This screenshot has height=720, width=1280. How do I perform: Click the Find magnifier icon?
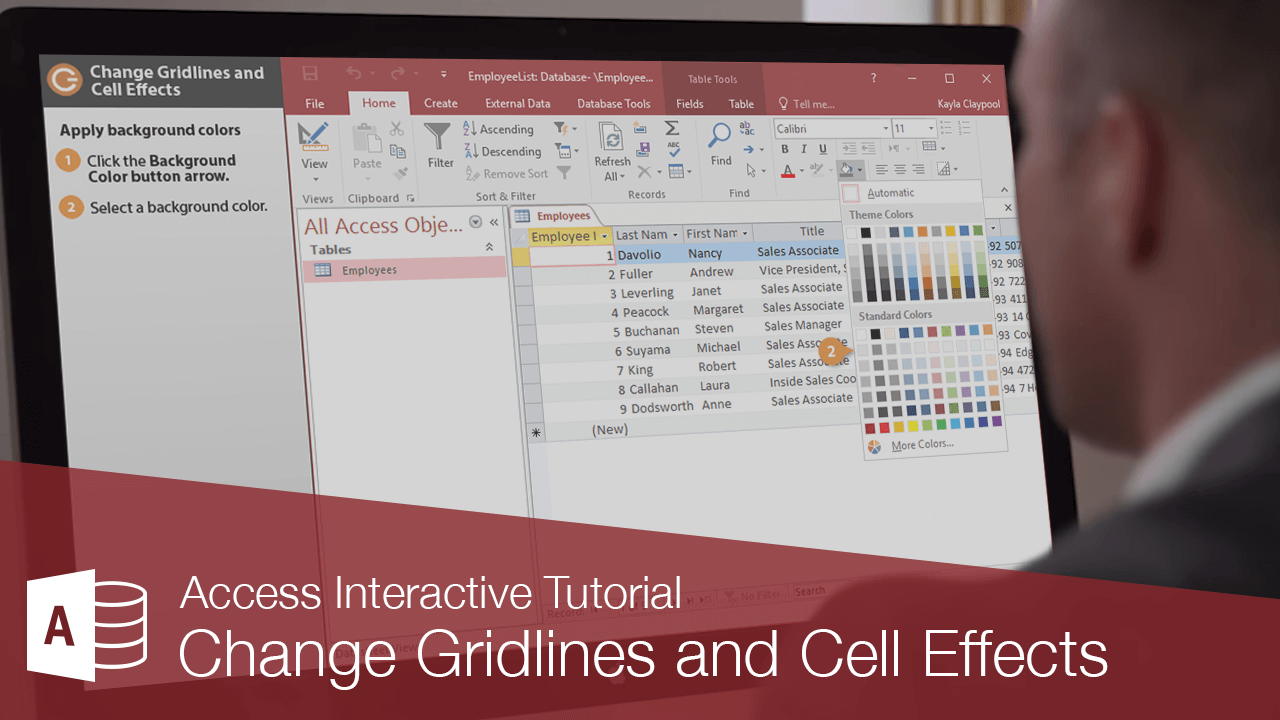click(x=719, y=132)
